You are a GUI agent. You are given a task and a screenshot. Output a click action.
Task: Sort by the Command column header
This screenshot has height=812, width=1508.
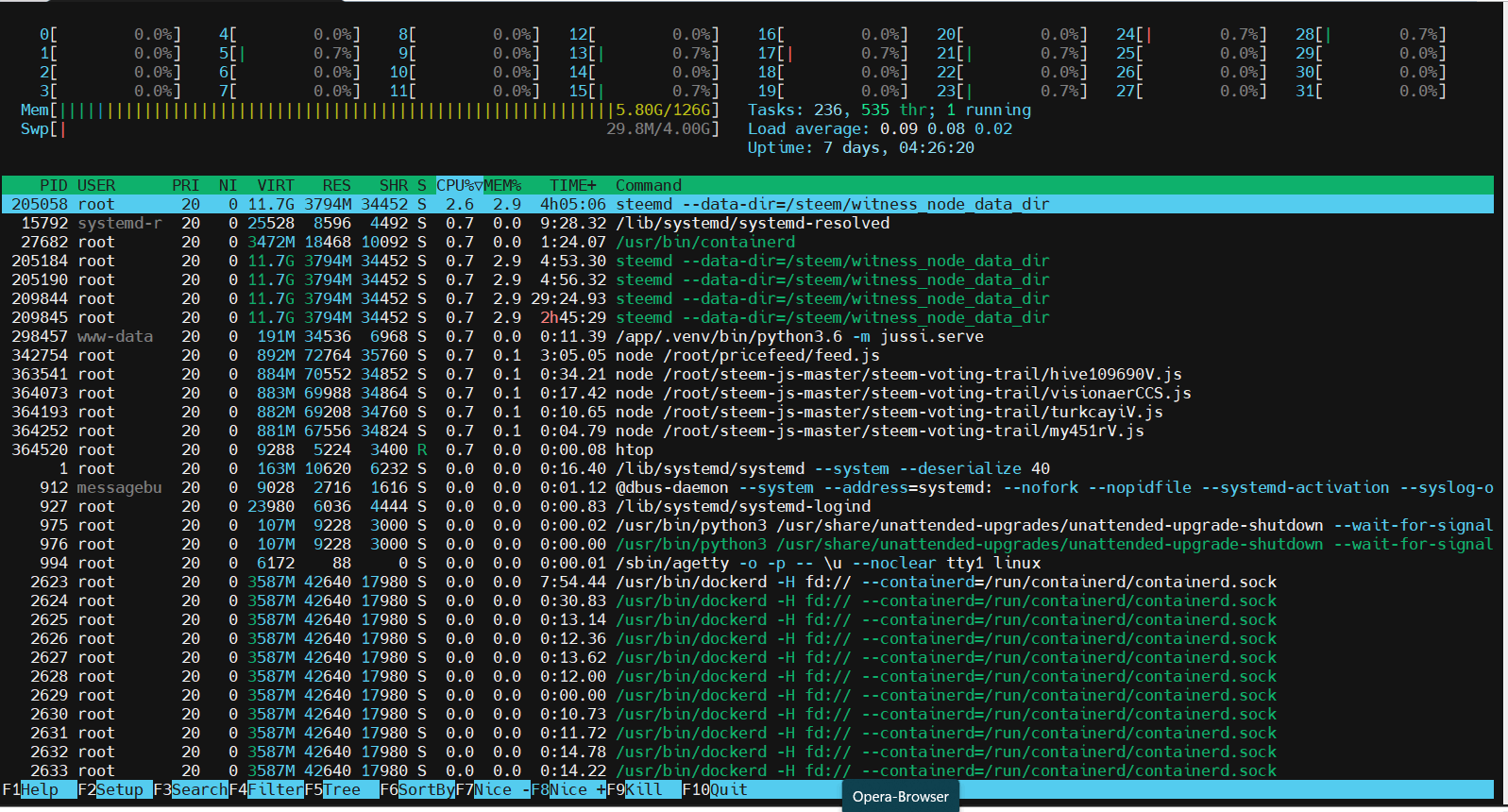[x=649, y=185]
